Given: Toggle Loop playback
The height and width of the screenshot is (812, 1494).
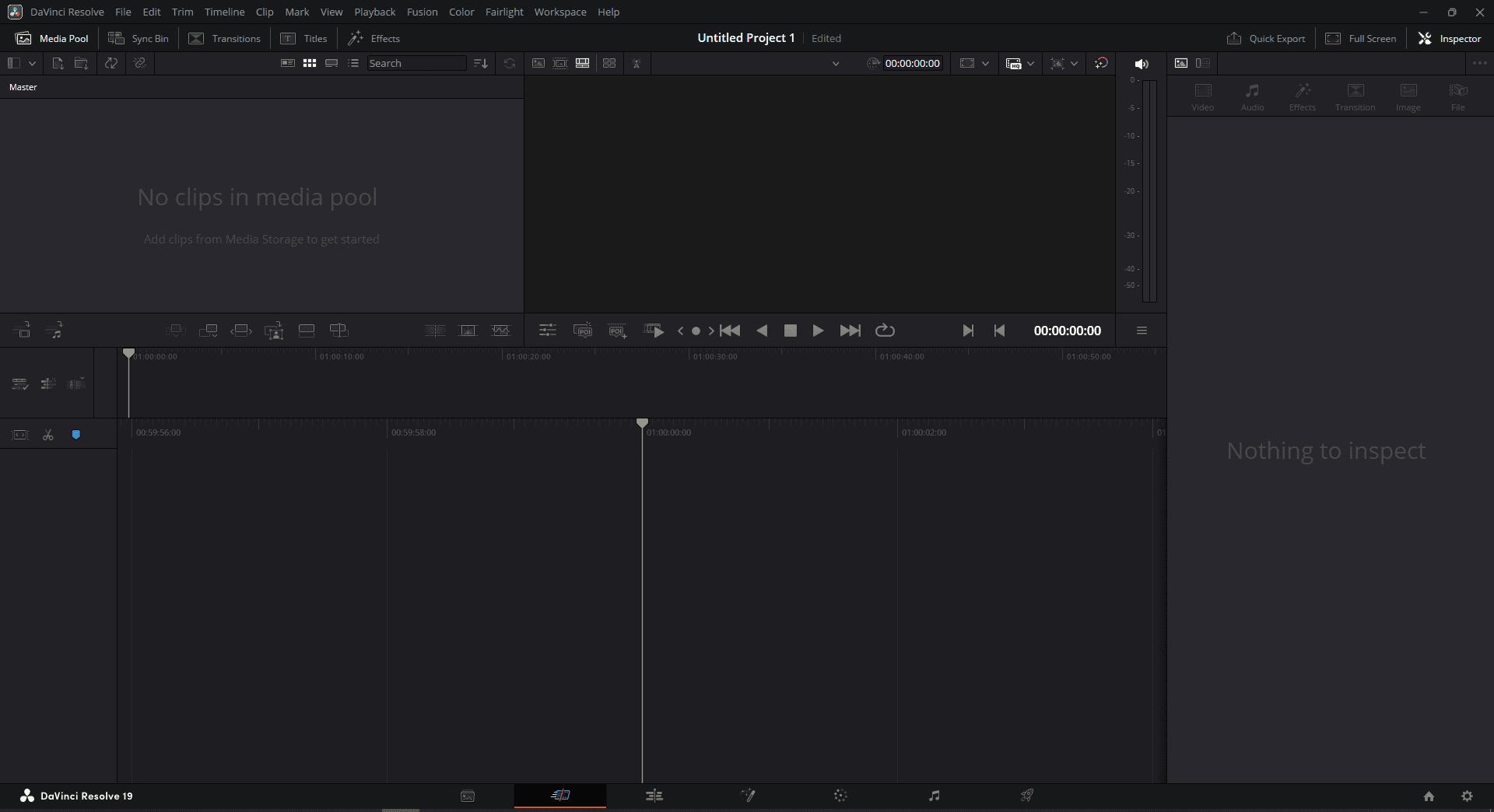Looking at the screenshot, I should 885,331.
